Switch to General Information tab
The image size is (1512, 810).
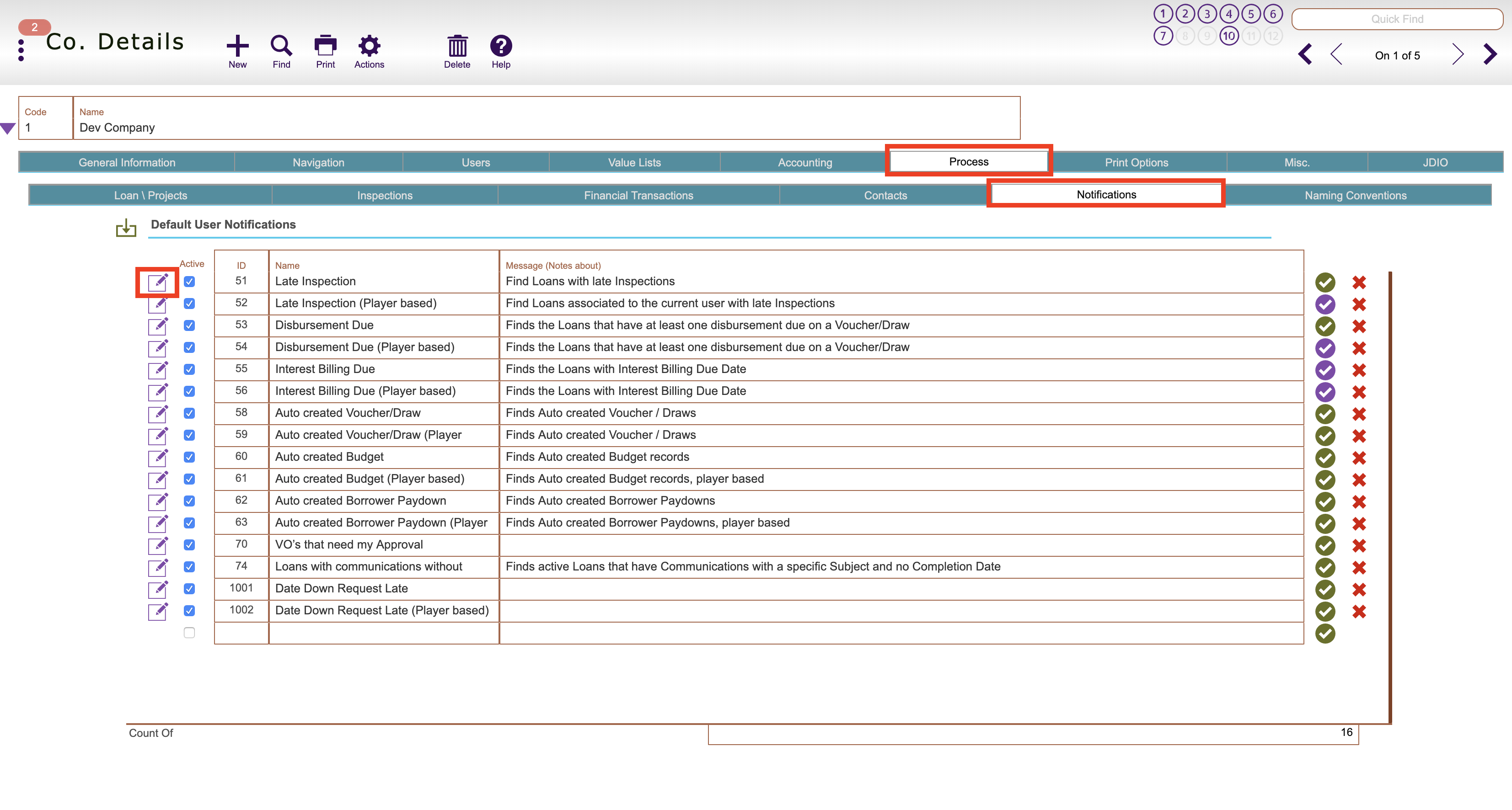(x=127, y=162)
